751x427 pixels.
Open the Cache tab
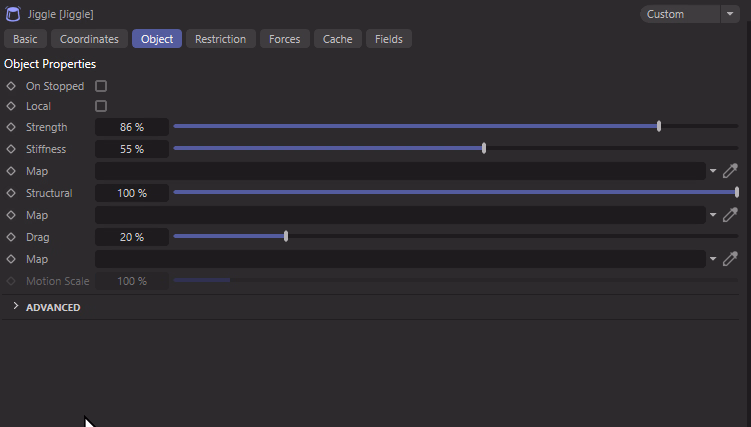337,39
